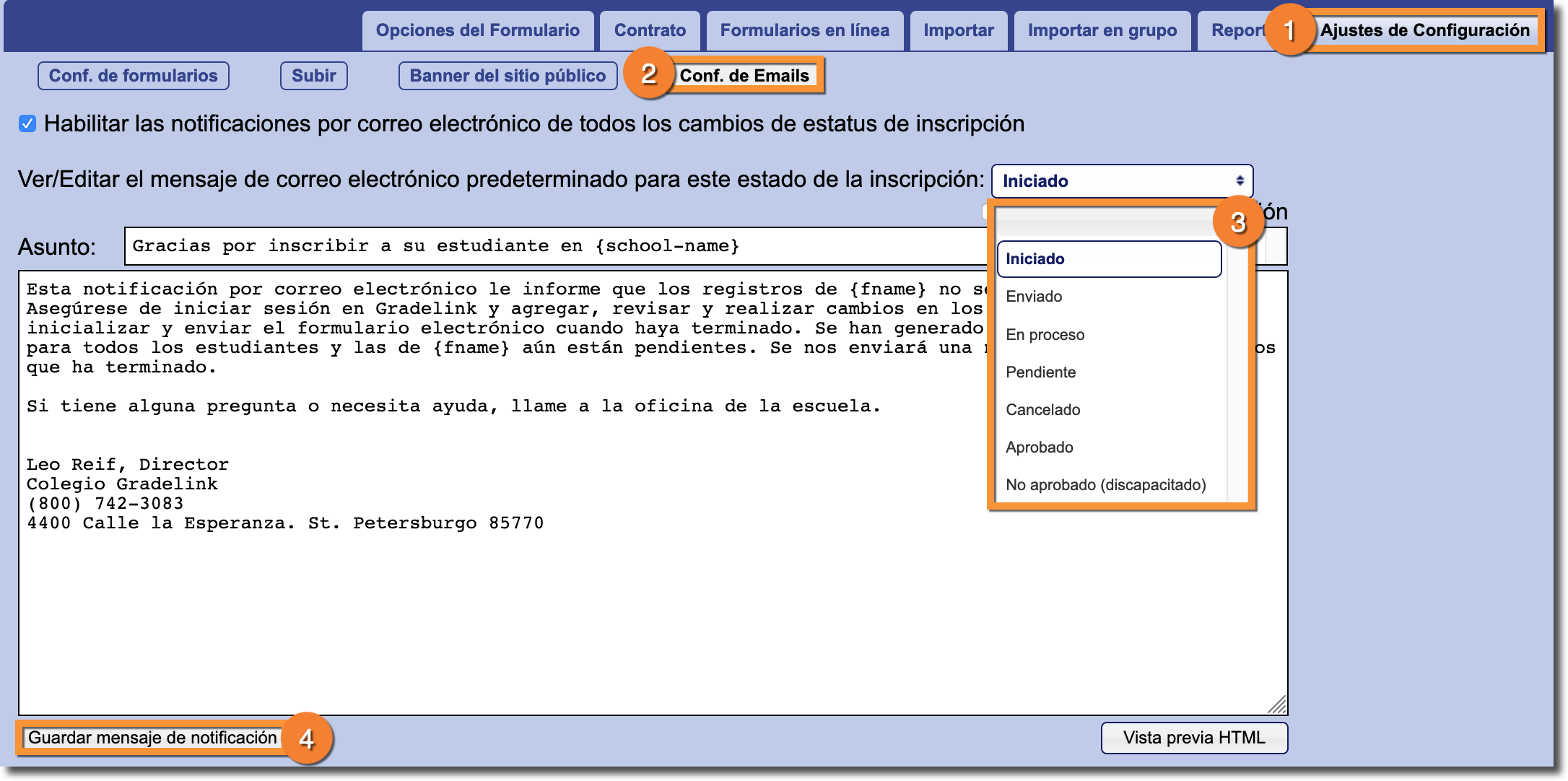Expand the Iniciado status dropdown
This screenshot has height=781, width=1568.
pyautogui.click(x=1121, y=181)
